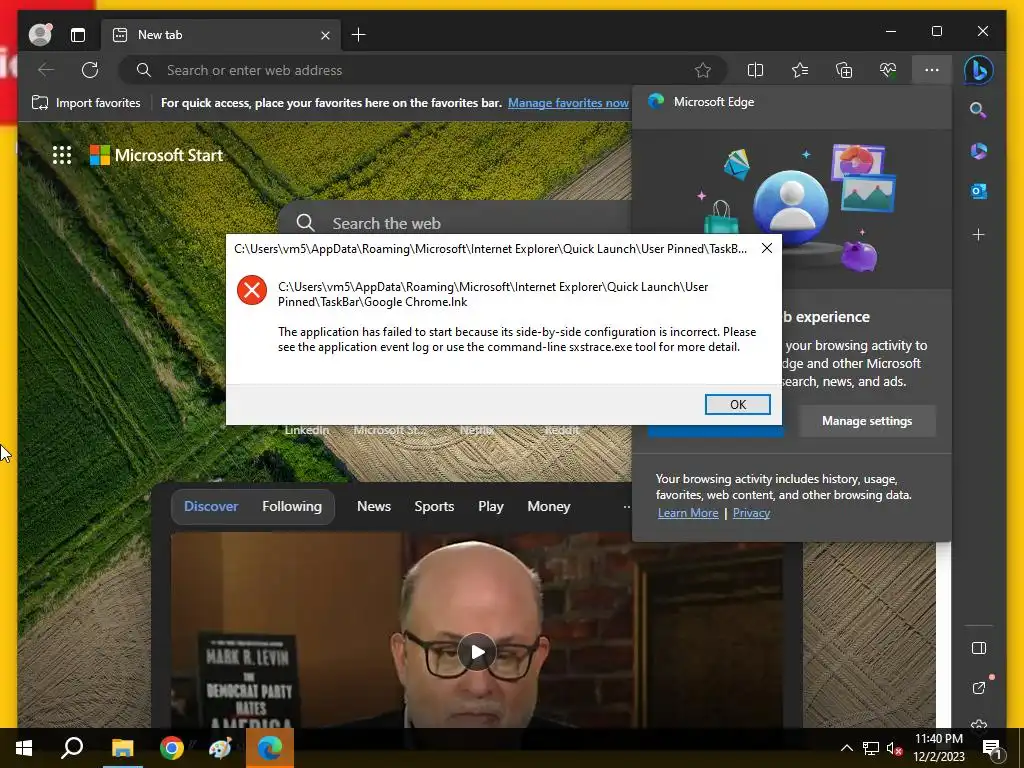Play the news video thumbnail

click(477, 652)
